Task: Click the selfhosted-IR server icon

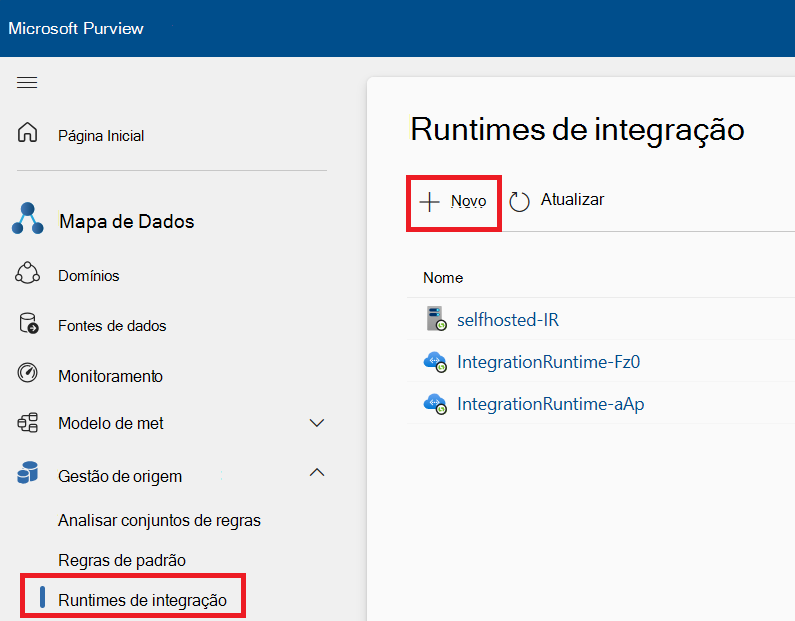Action: click(435, 319)
